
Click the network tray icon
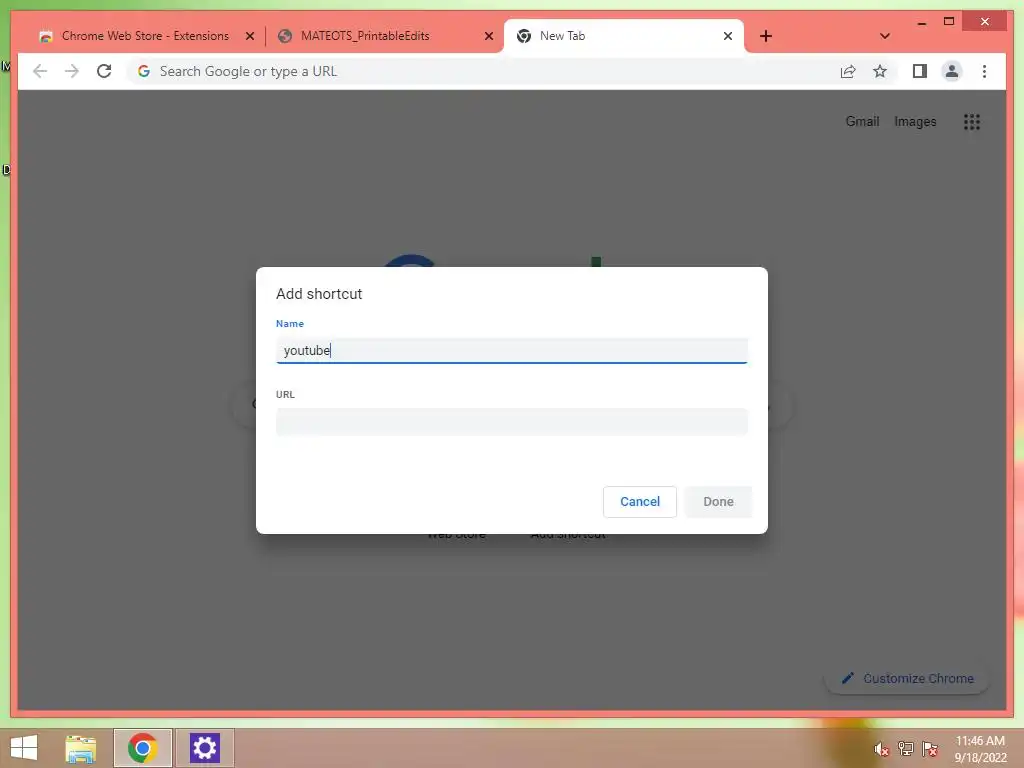(906, 749)
